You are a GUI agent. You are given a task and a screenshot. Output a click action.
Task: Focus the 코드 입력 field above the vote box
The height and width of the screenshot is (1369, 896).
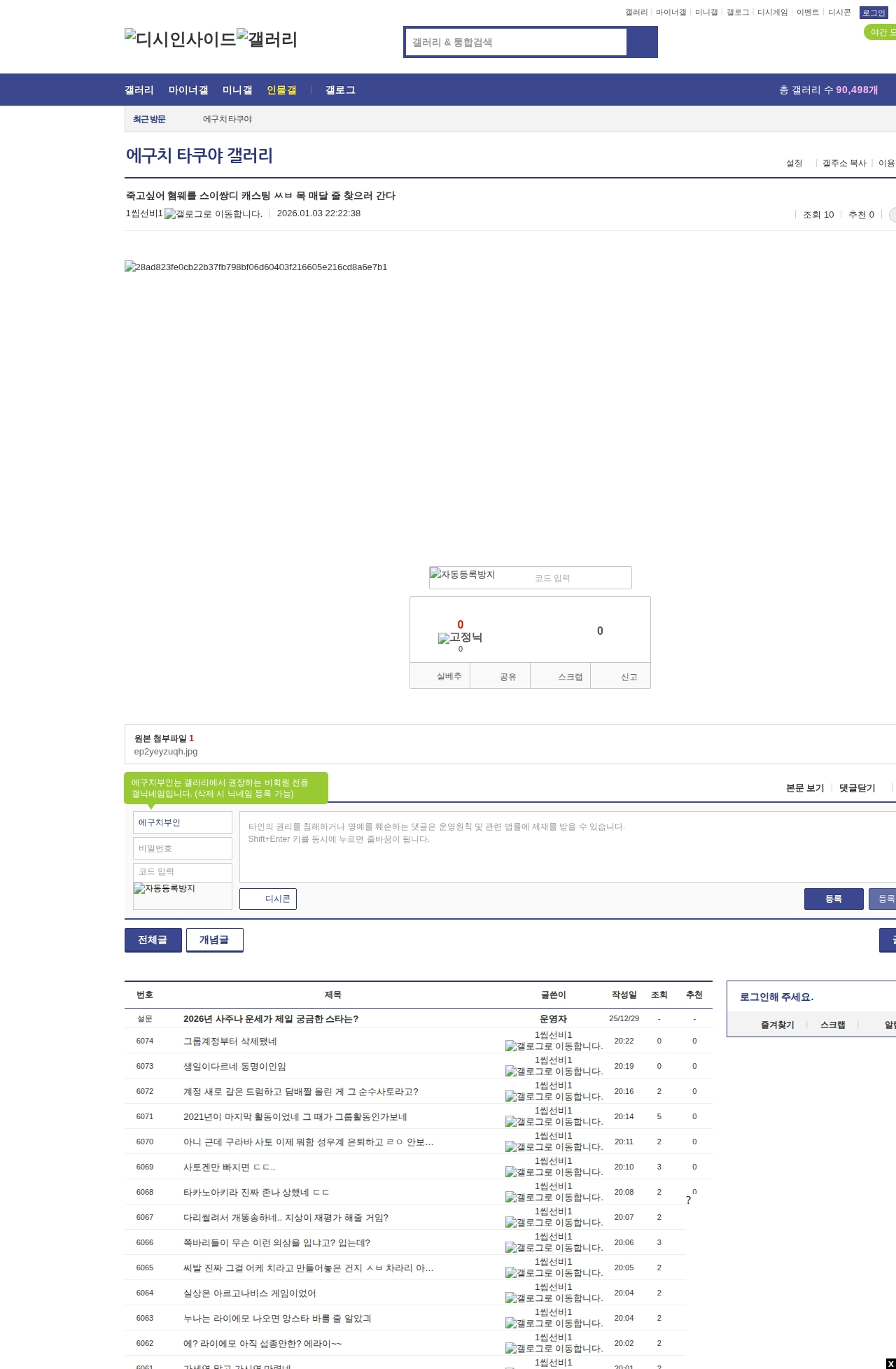tap(580, 578)
